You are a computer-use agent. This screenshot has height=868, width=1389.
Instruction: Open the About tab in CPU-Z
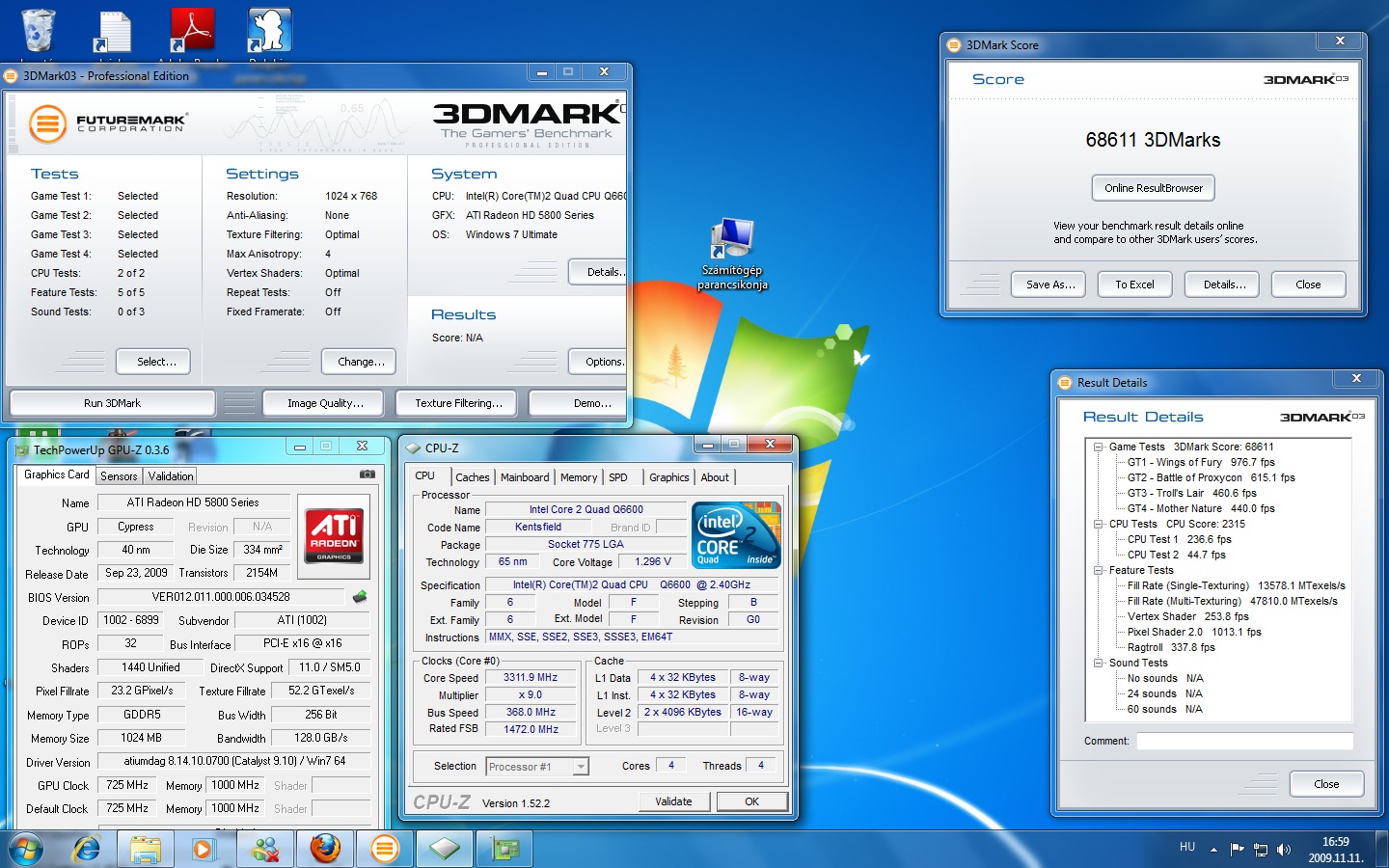[x=715, y=477]
